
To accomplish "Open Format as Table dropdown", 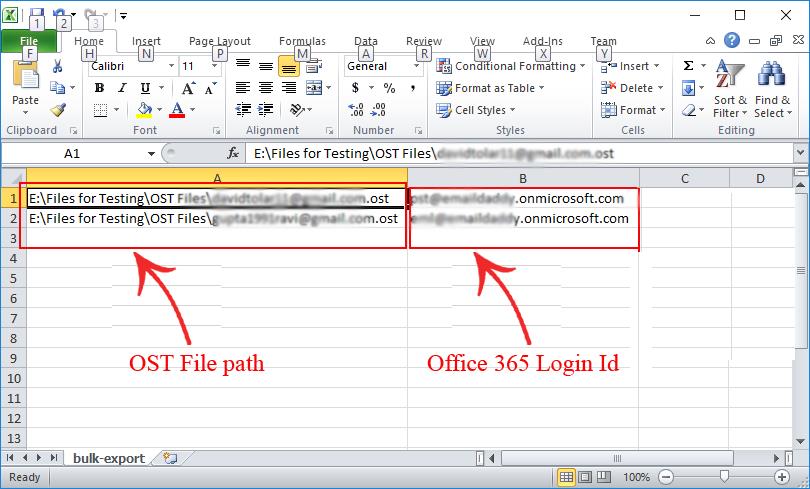I will pyautogui.click(x=490, y=88).
